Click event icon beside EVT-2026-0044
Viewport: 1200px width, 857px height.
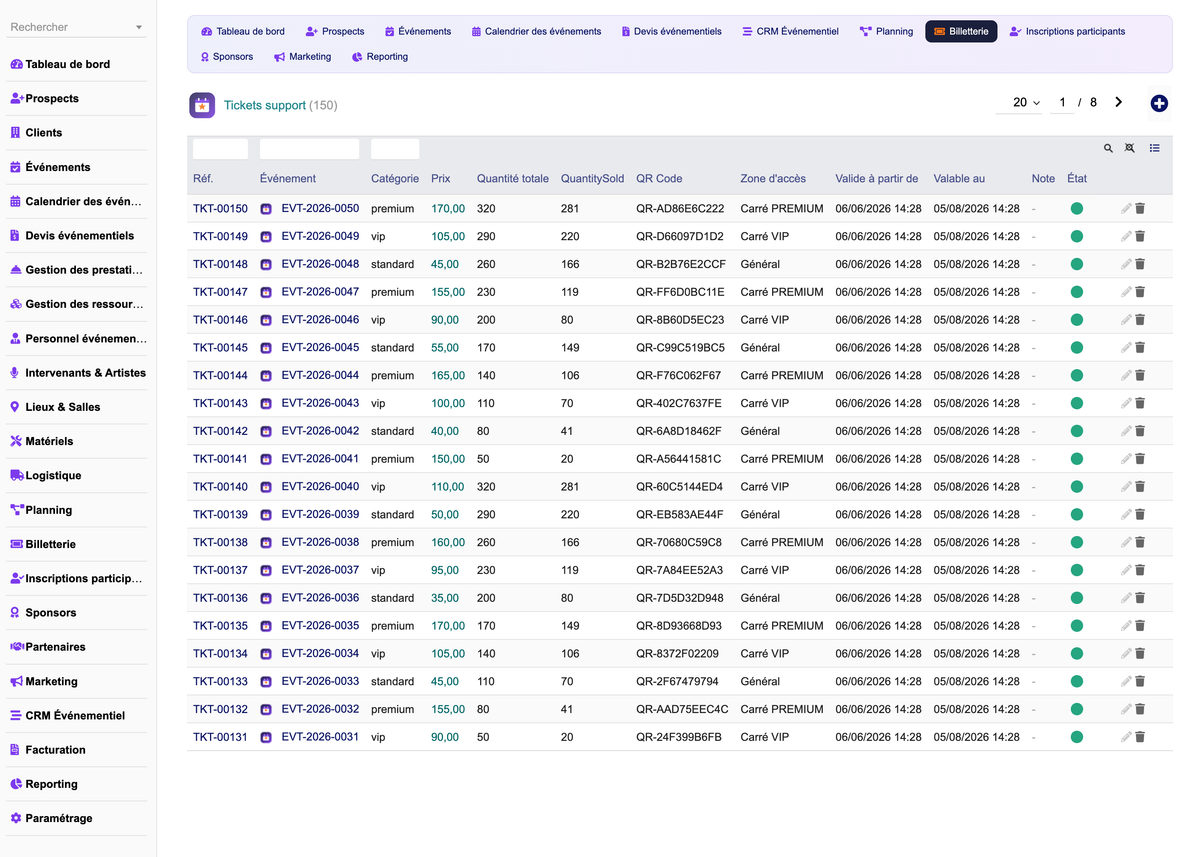pos(266,376)
